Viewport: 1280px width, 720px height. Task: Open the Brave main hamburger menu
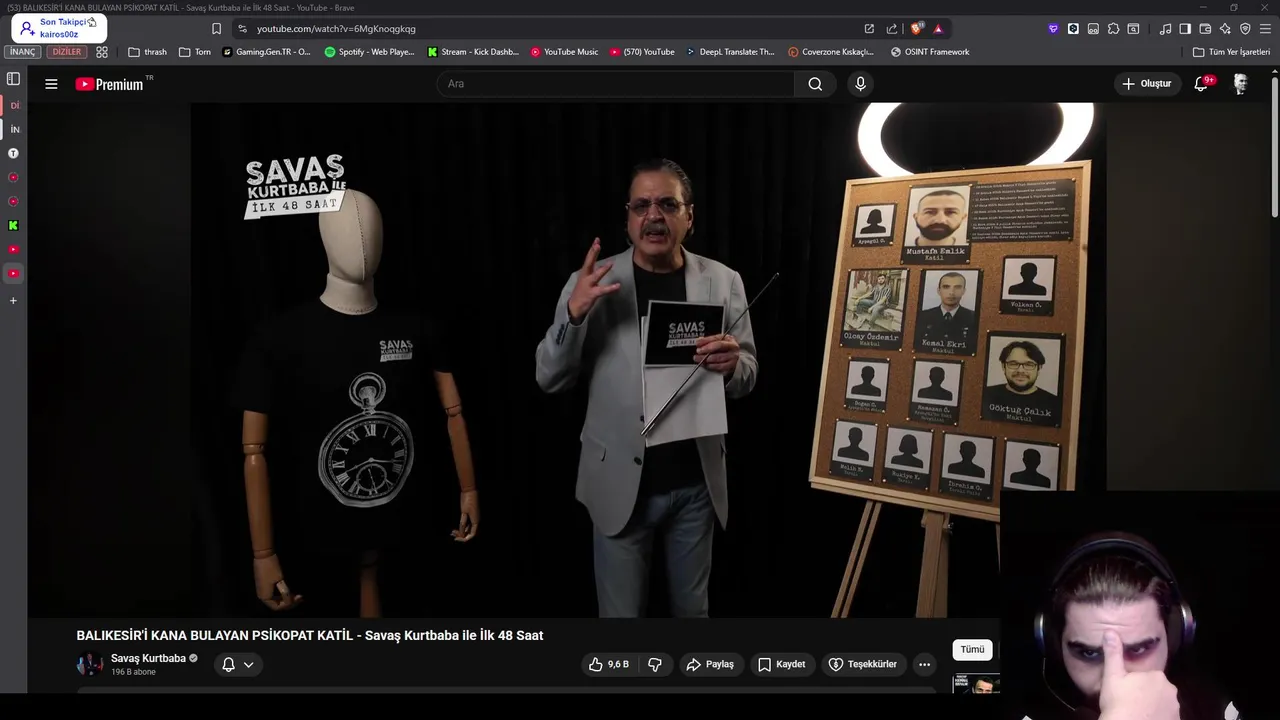coord(1265,29)
